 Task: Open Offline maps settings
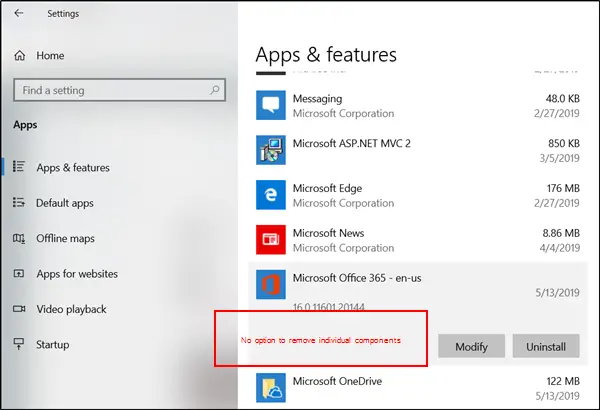(65, 238)
